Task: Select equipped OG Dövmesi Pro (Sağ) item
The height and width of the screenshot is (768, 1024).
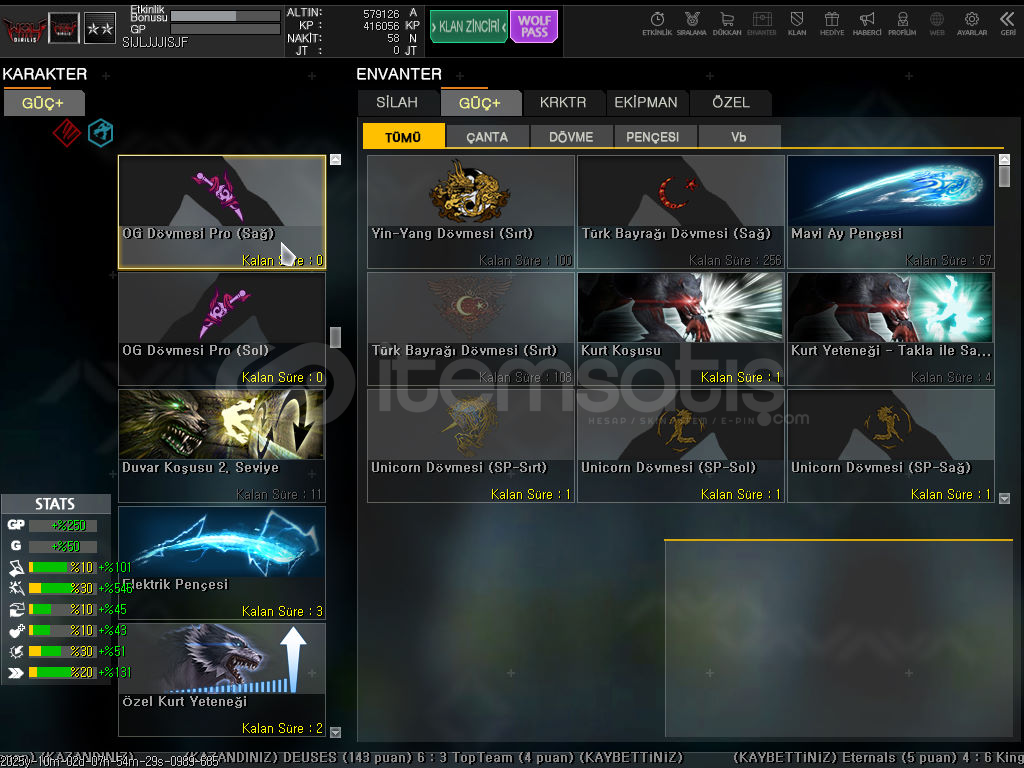Action: pos(222,212)
